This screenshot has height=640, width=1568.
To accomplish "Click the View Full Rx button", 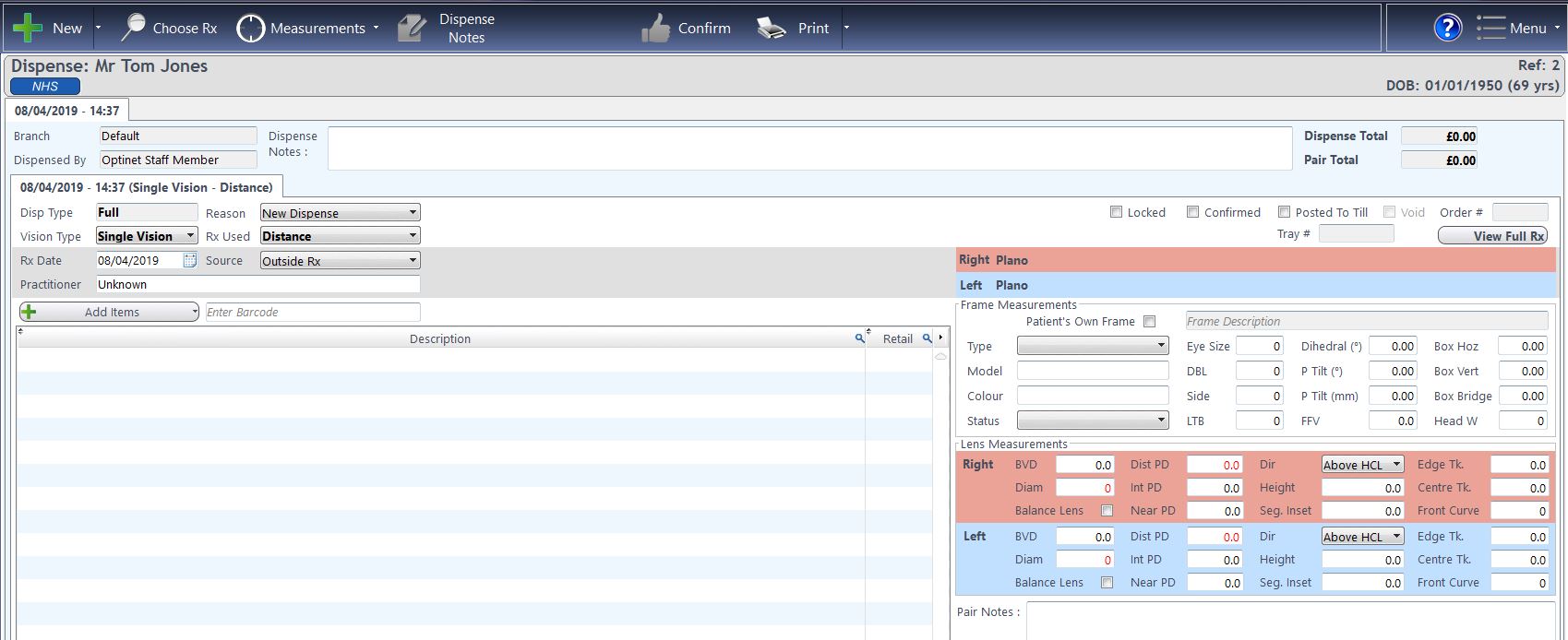I will tap(1492, 236).
